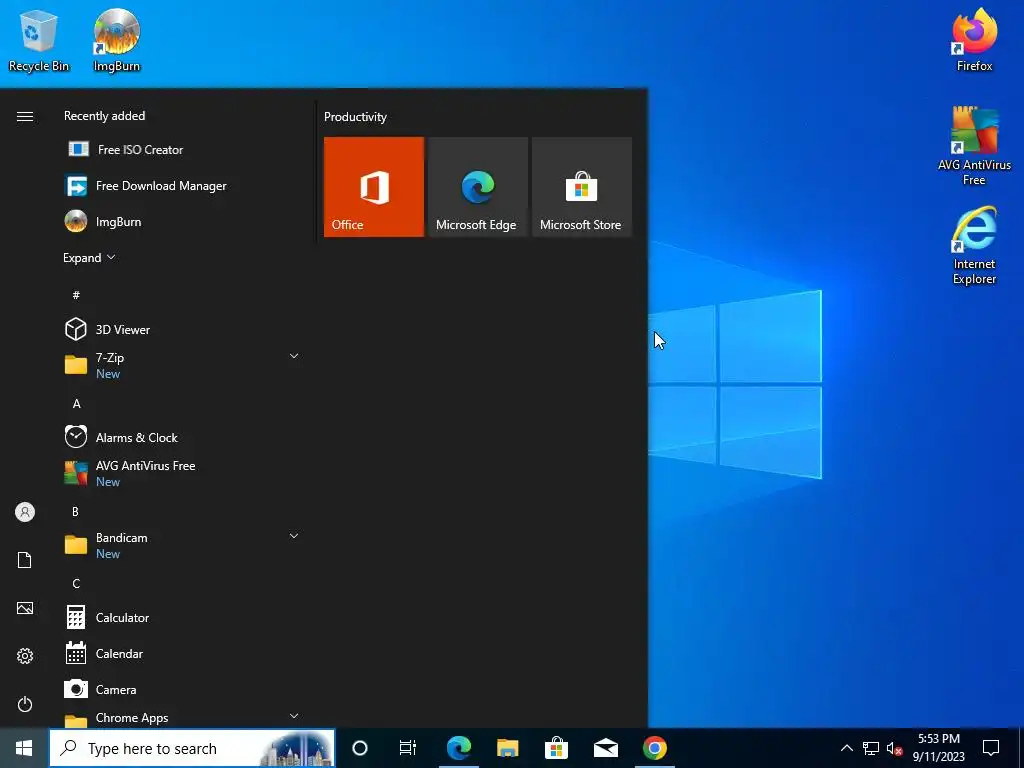Select Internet Explorer desktop shortcut
This screenshot has height=768, width=1024.
click(x=974, y=246)
